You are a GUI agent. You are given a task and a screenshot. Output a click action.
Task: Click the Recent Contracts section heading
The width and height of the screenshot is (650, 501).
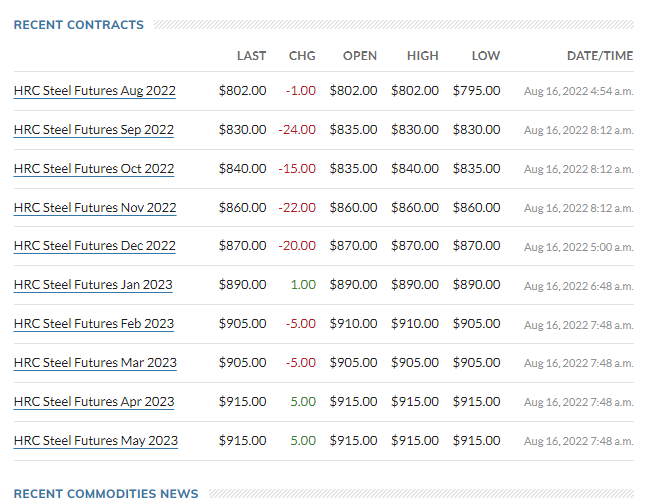79,25
